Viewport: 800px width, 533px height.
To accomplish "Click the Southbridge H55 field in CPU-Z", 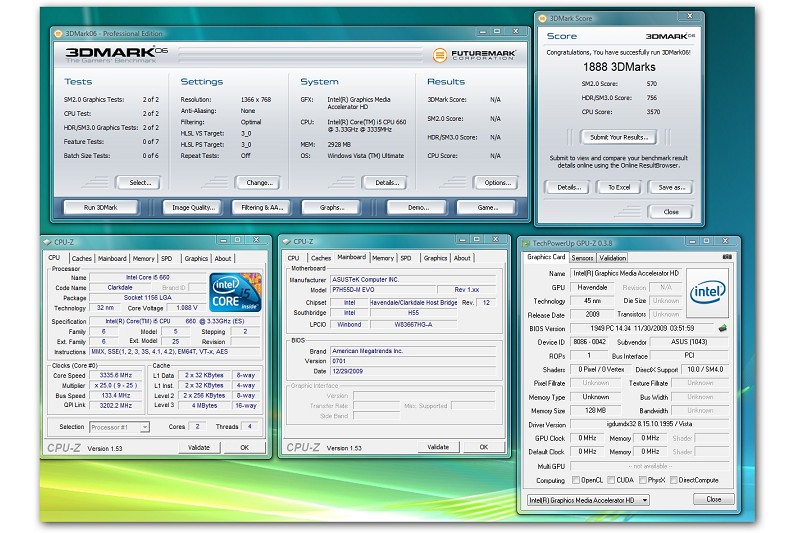I will click(x=413, y=313).
